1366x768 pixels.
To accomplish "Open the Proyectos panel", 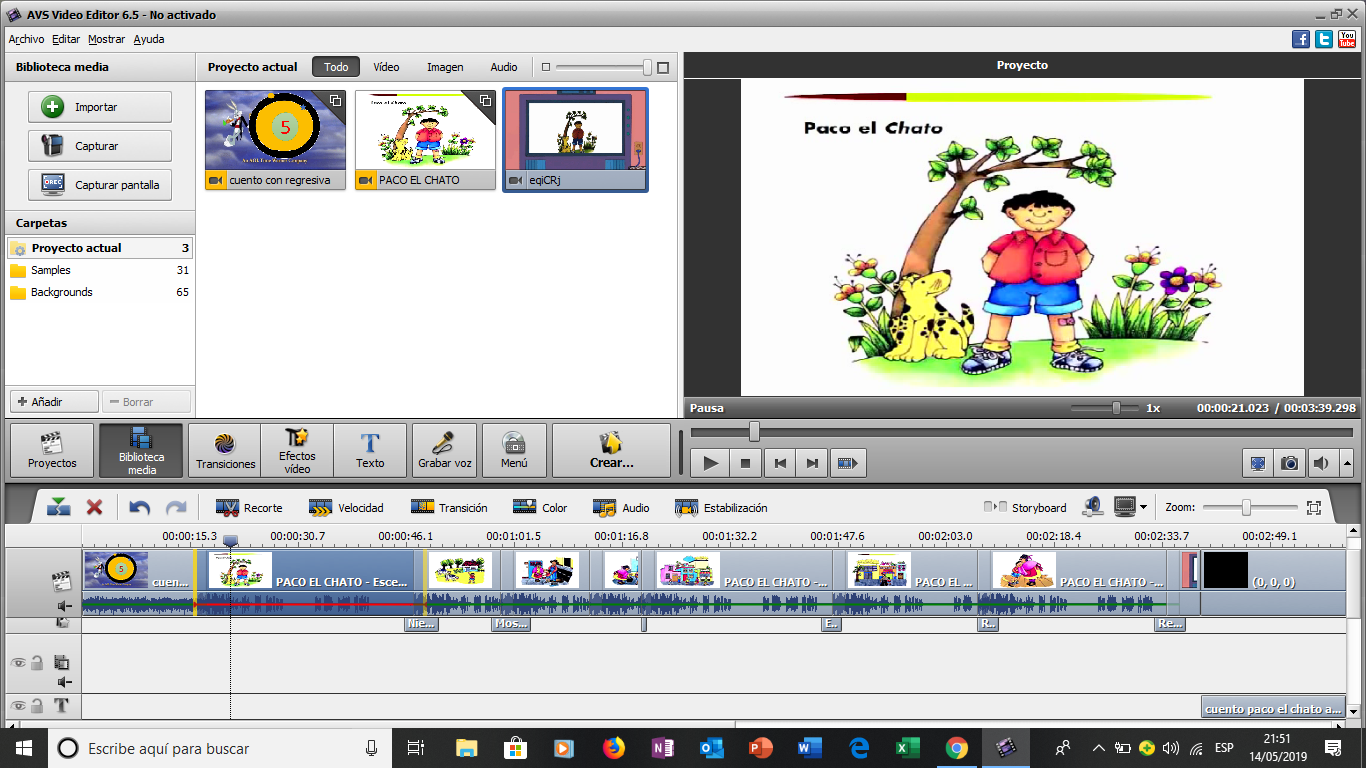I will pos(52,450).
